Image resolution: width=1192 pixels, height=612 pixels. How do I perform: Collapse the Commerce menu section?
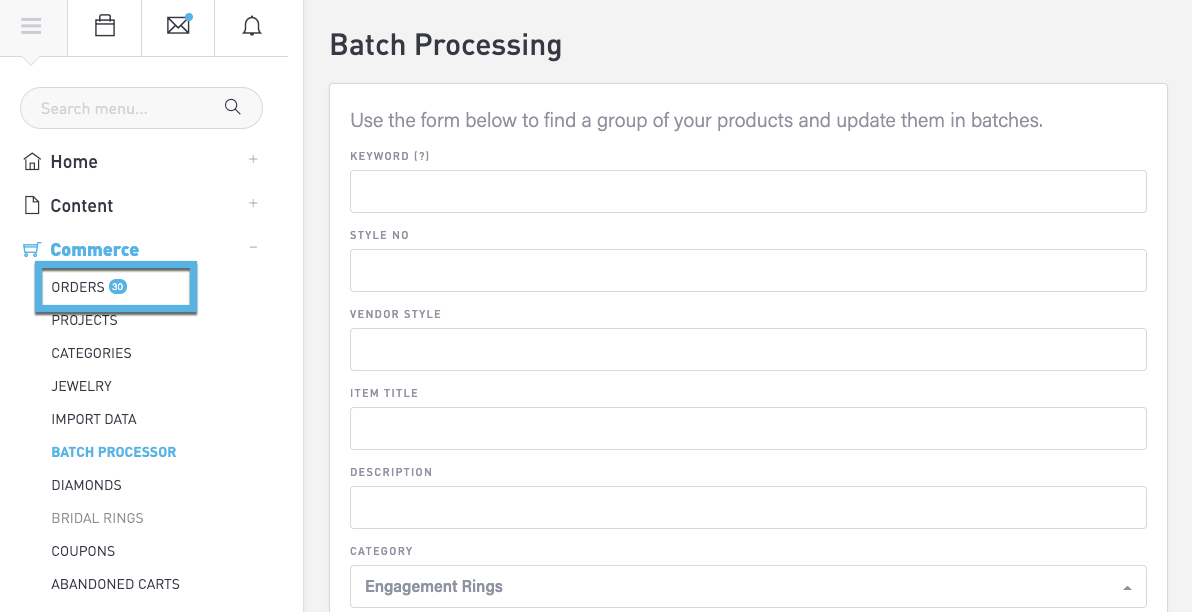[x=253, y=247]
